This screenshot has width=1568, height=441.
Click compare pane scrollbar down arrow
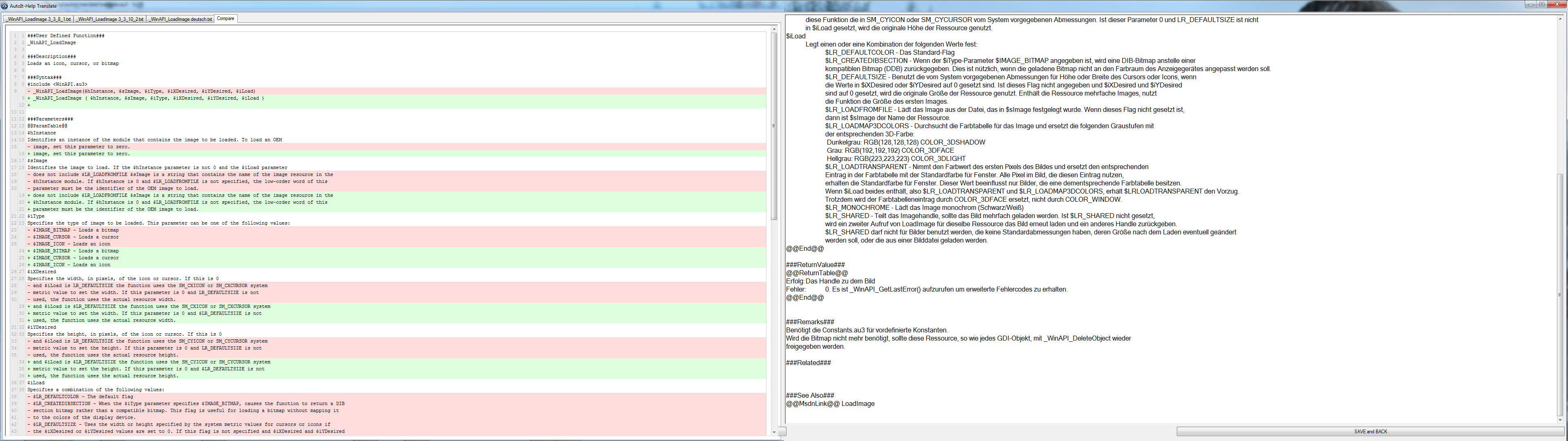[774, 432]
